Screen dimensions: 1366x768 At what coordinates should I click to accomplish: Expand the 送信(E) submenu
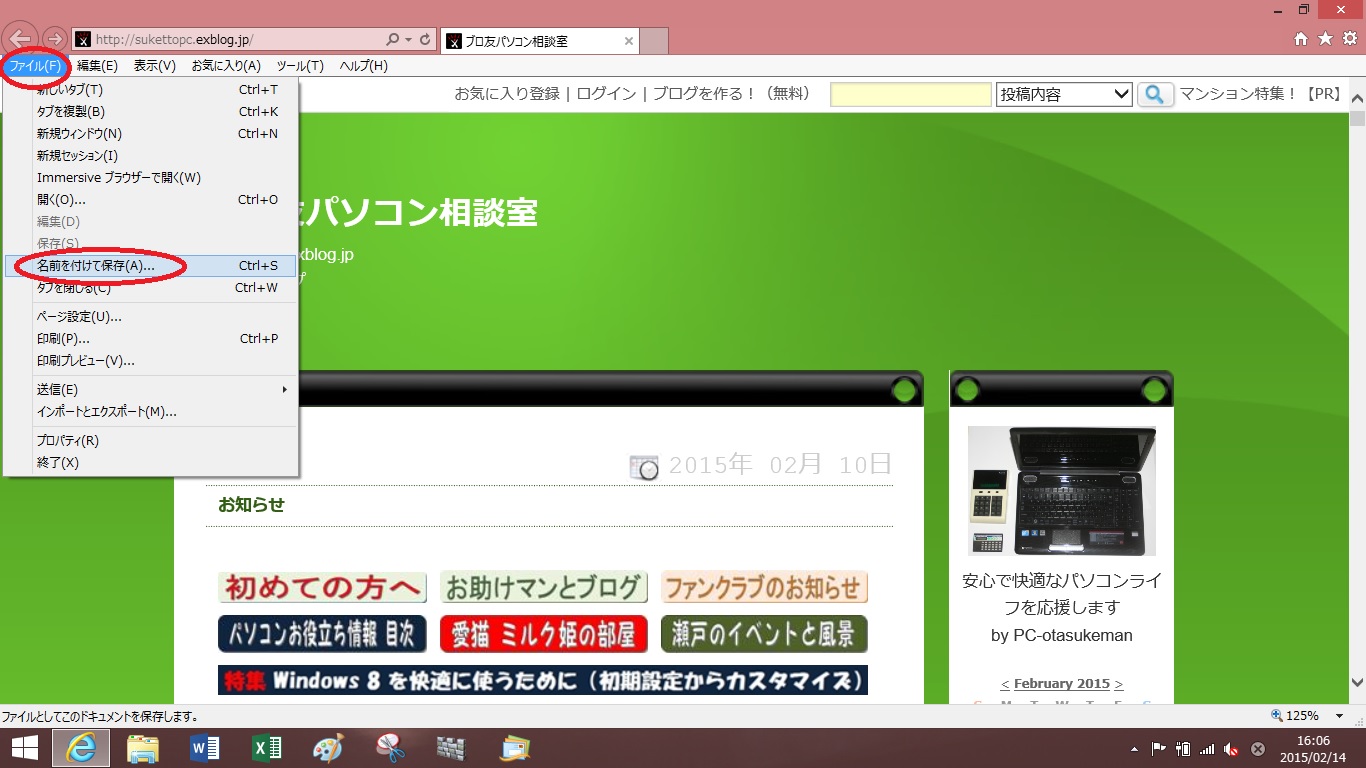(x=151, y=390)
